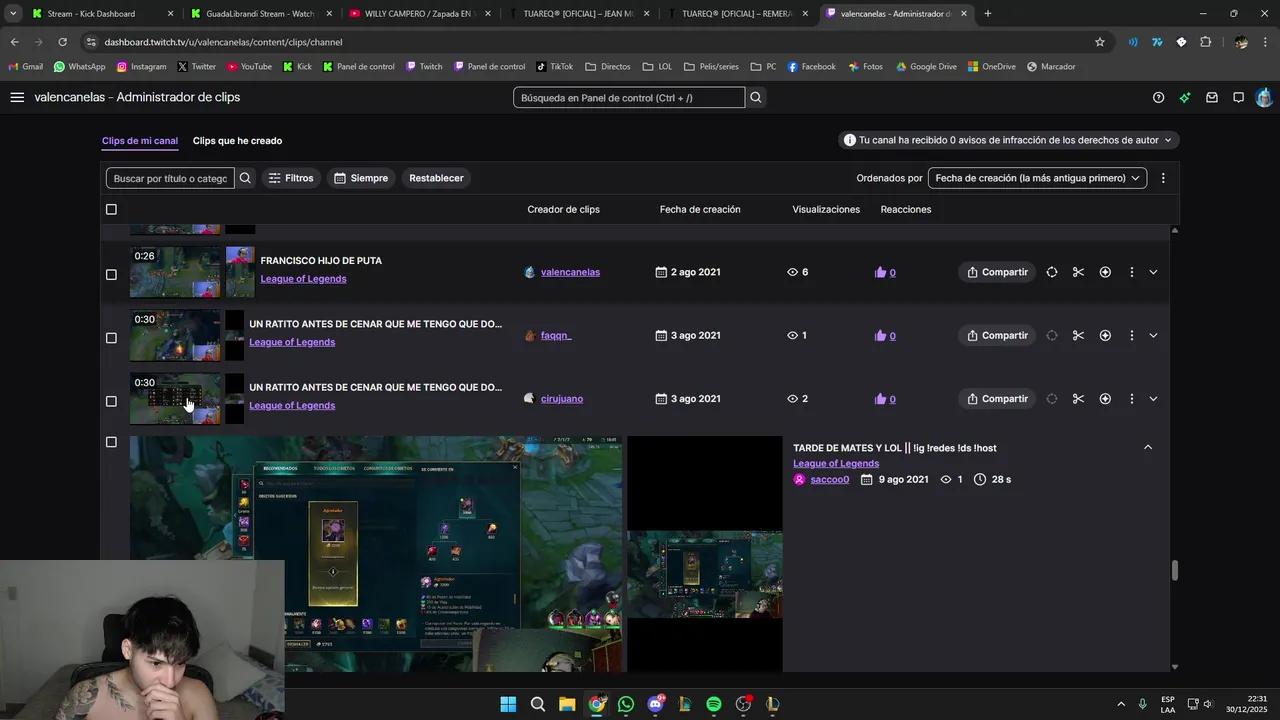Click the circled sparkle icon in FRANCISCO row
1280x720 pixels.
(x=1105, y=272)
